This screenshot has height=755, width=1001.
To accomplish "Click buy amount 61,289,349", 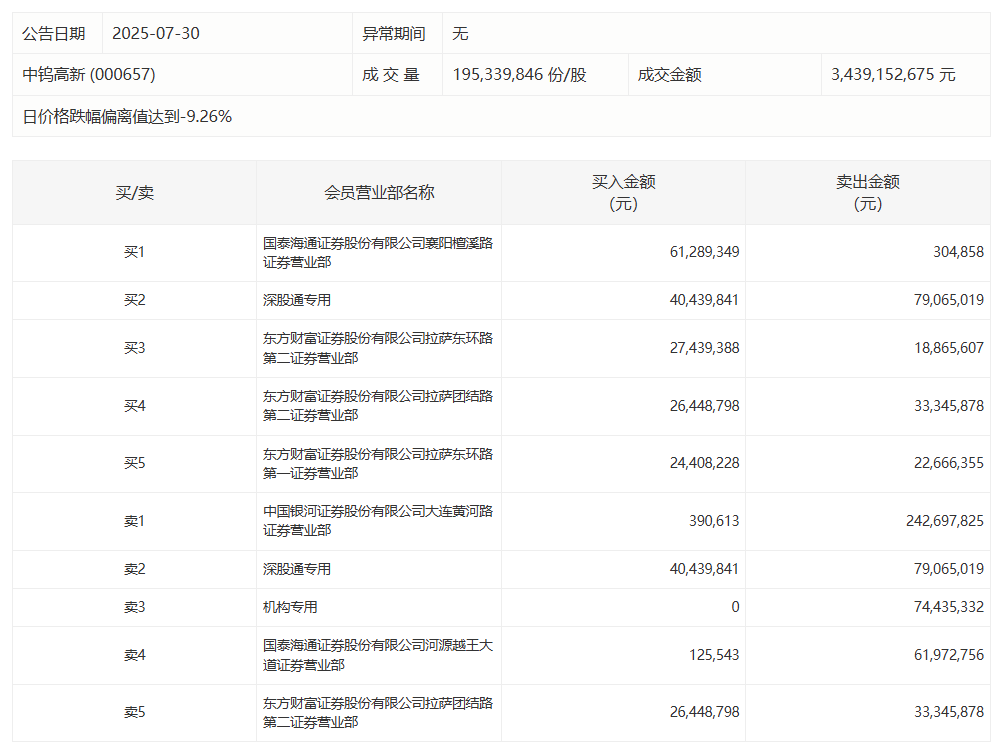I will (704, 252).
